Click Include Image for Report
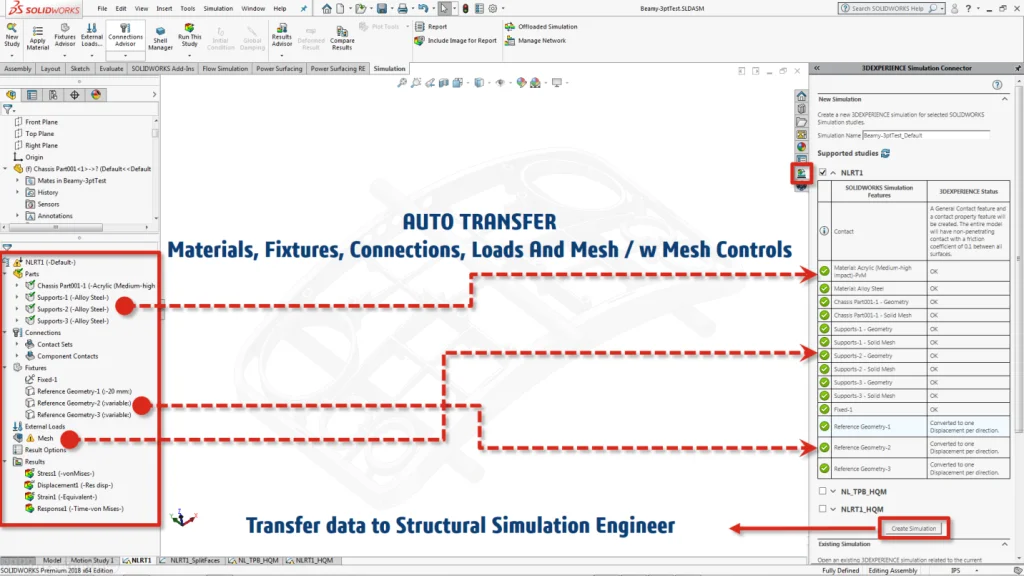 click(x=456, y=40)
